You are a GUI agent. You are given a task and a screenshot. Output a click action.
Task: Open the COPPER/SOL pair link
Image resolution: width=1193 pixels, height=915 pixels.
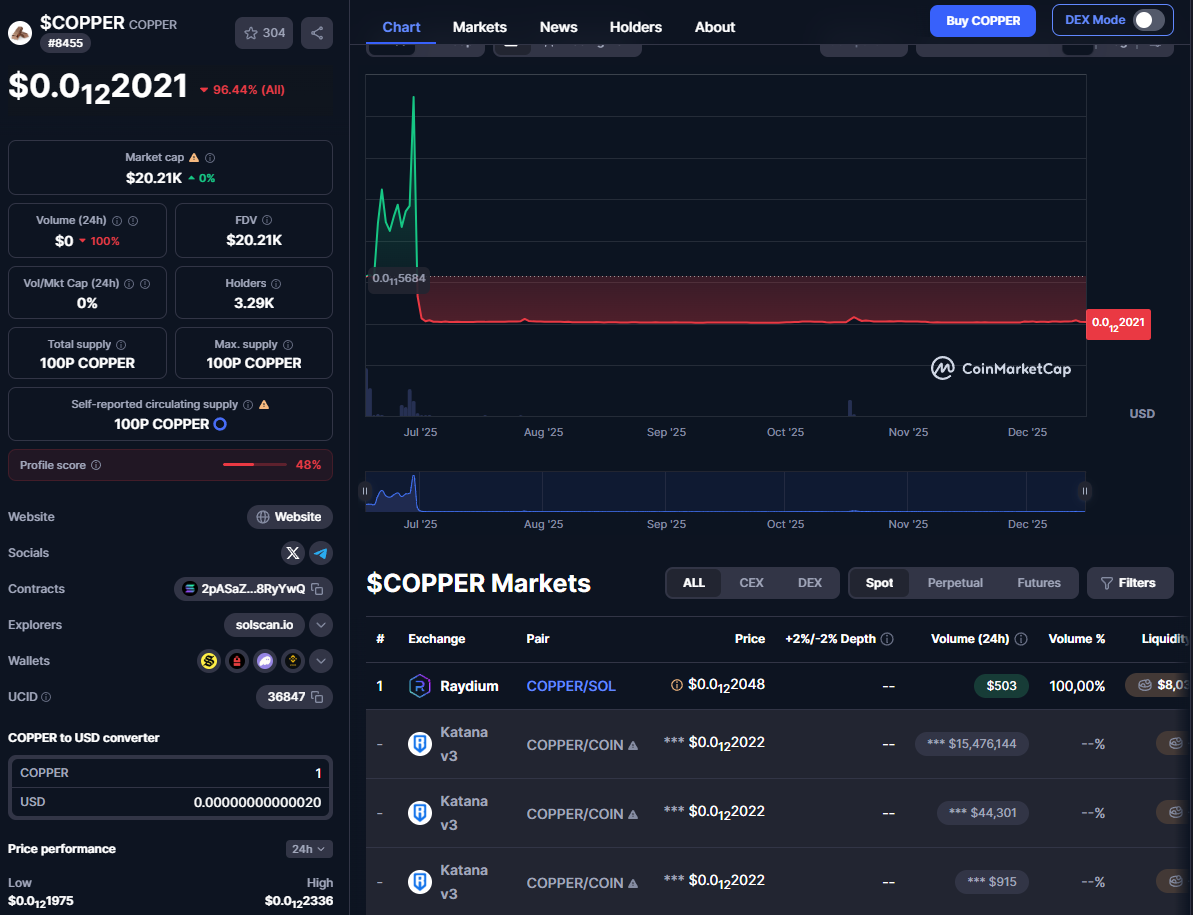pos(571,686)
